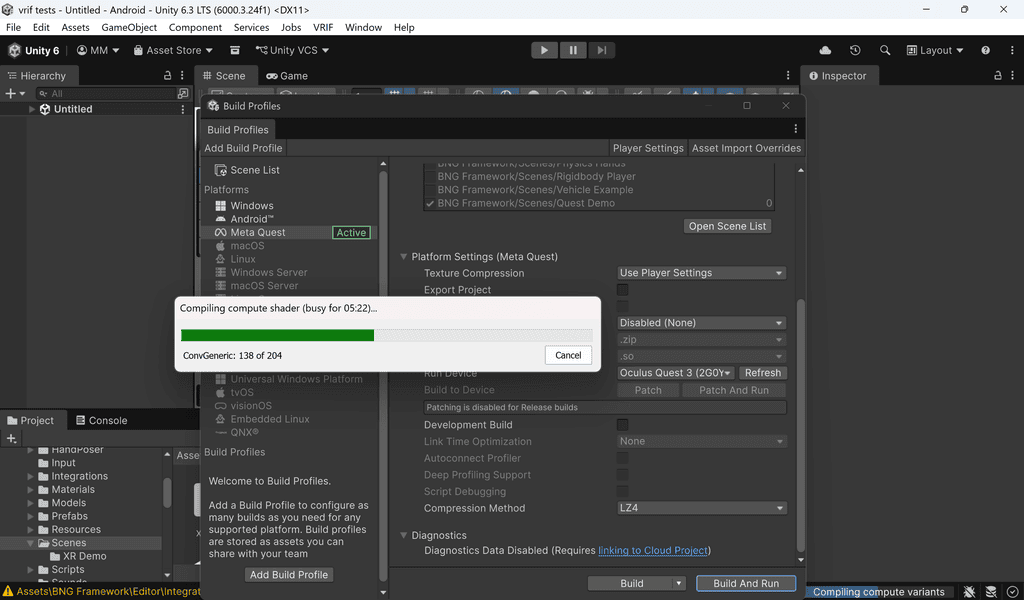Open the Unity VCS dropdown
This screenshot has height=600, width=1024.
[292, 50]
